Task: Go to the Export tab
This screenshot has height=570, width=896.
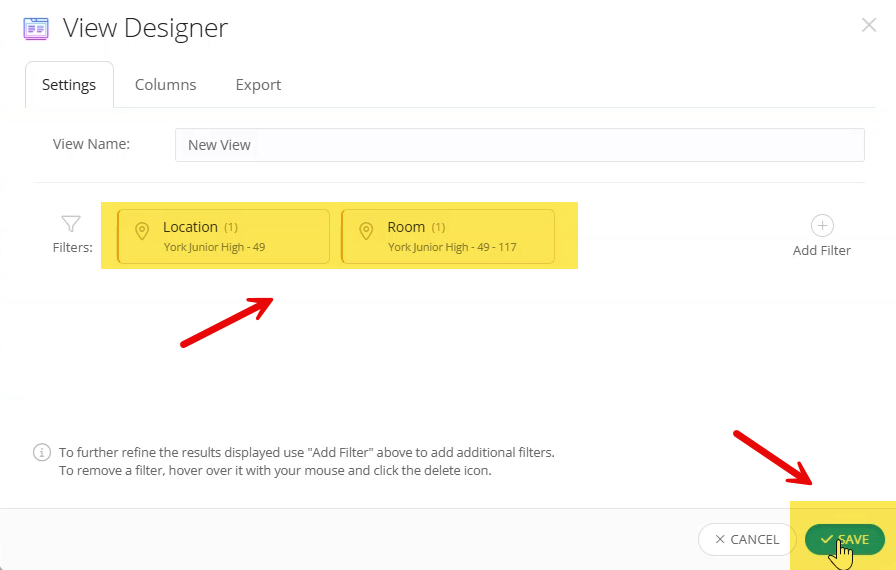Action: click(258, 85)
